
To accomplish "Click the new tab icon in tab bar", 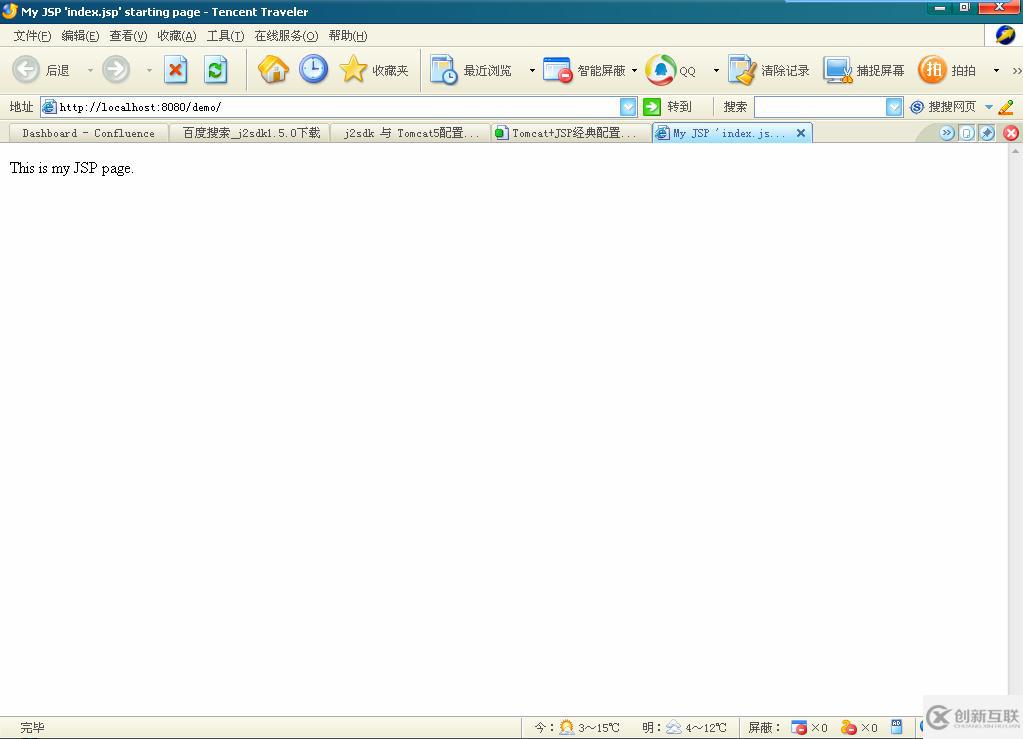I will click(967, 133).
